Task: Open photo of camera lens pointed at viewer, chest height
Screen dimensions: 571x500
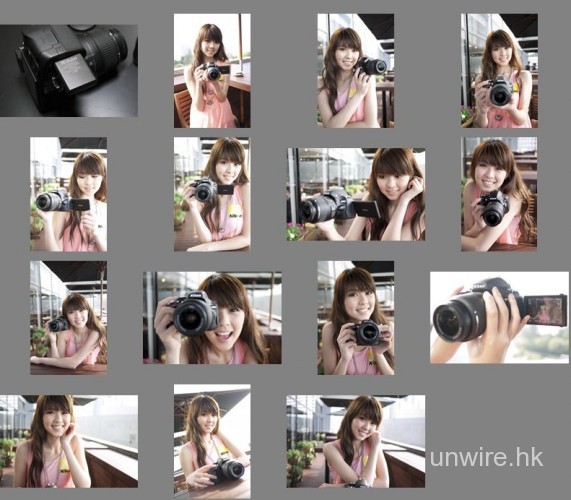Action: [x=499, y=71]
